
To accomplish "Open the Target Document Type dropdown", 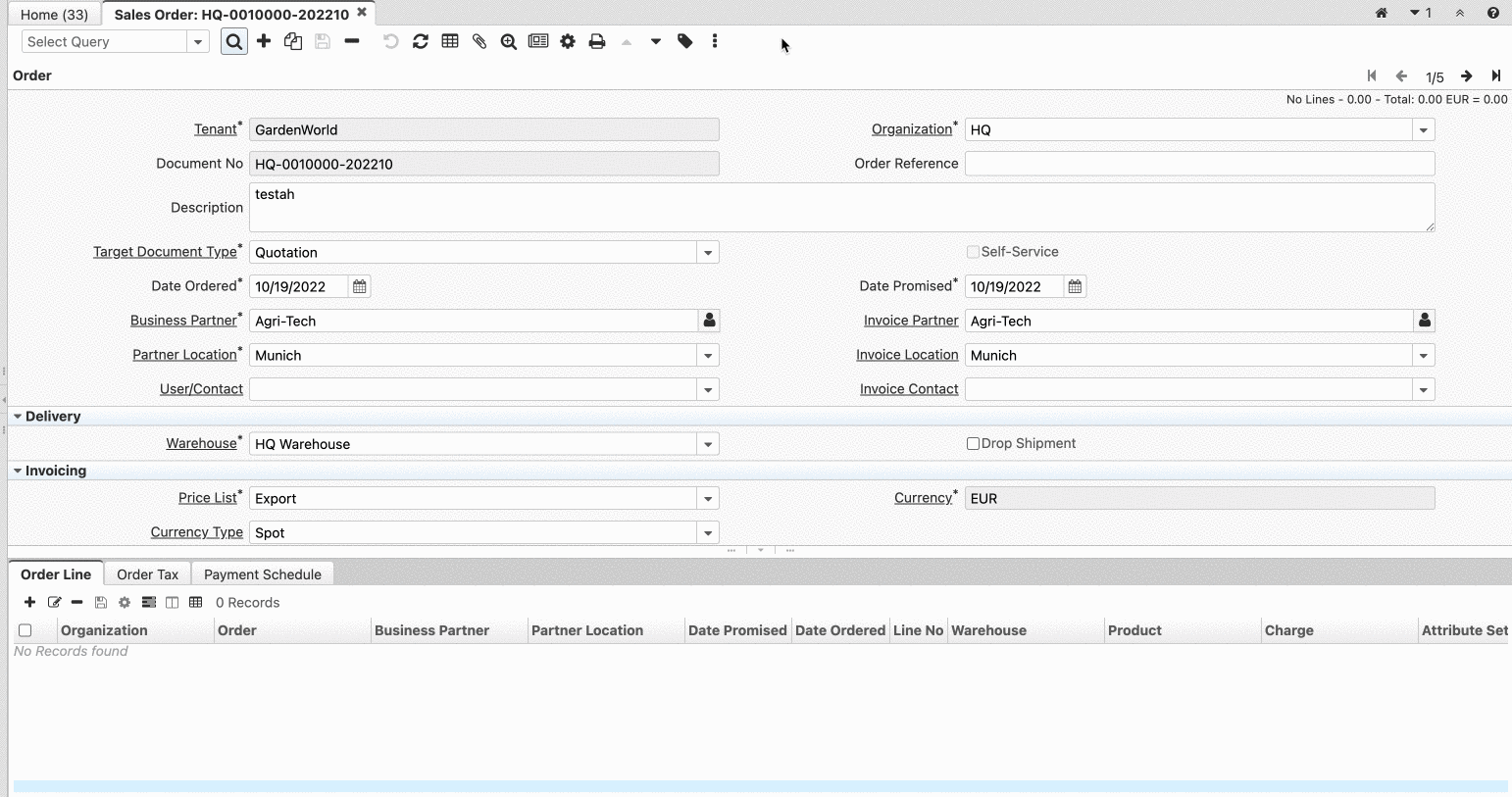I will coord(708,253).
